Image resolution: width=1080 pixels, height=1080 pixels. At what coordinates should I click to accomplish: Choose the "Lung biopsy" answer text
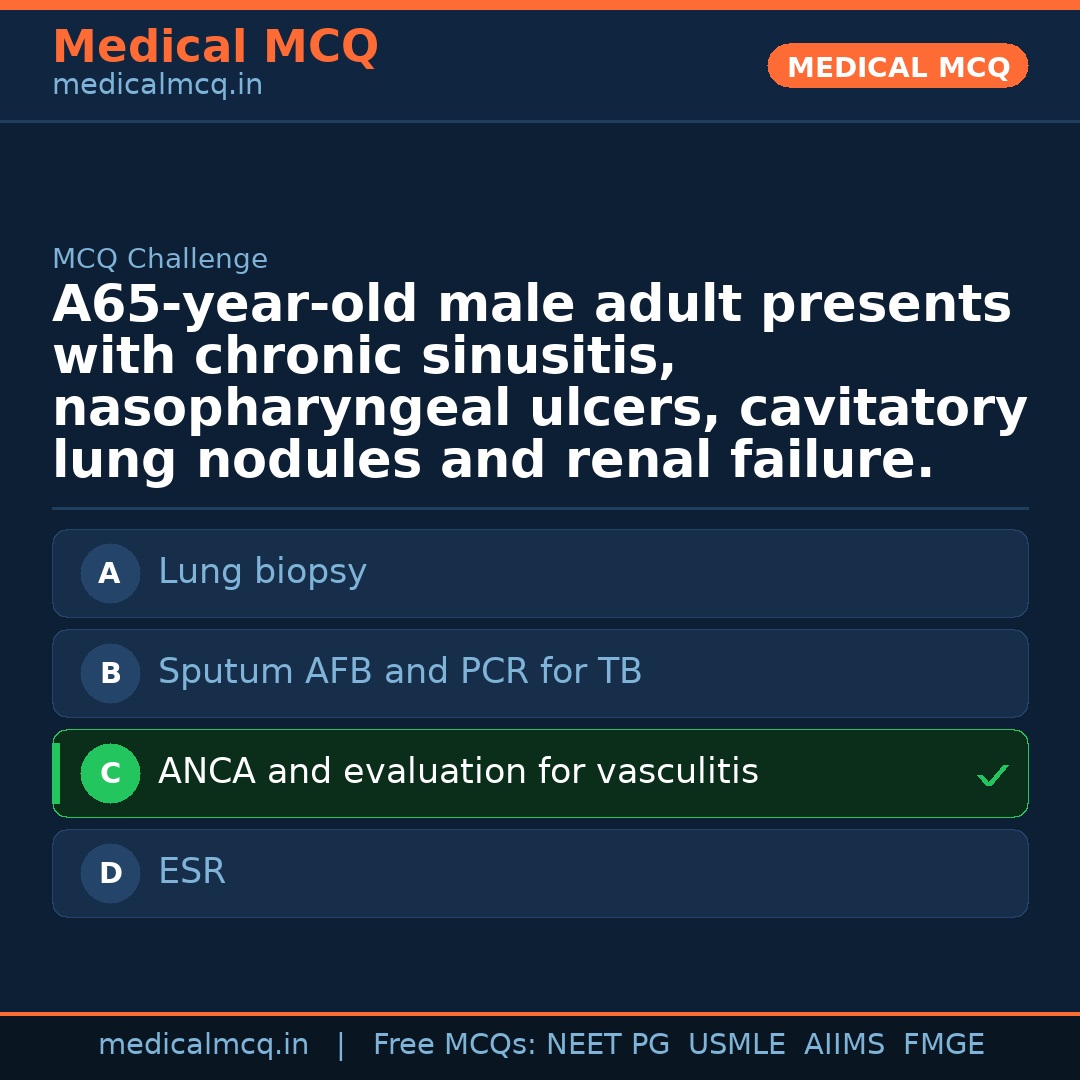[262, 572]
